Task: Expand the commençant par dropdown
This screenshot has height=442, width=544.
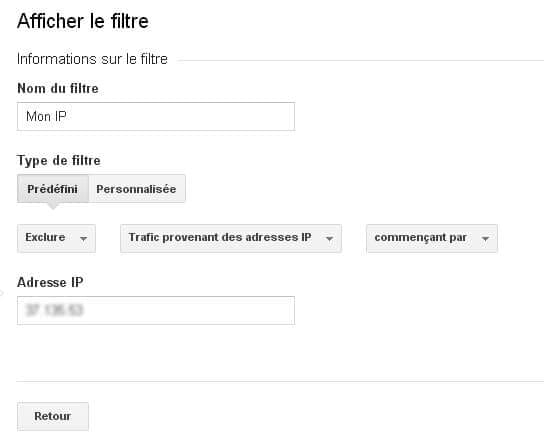Action: 432,238
